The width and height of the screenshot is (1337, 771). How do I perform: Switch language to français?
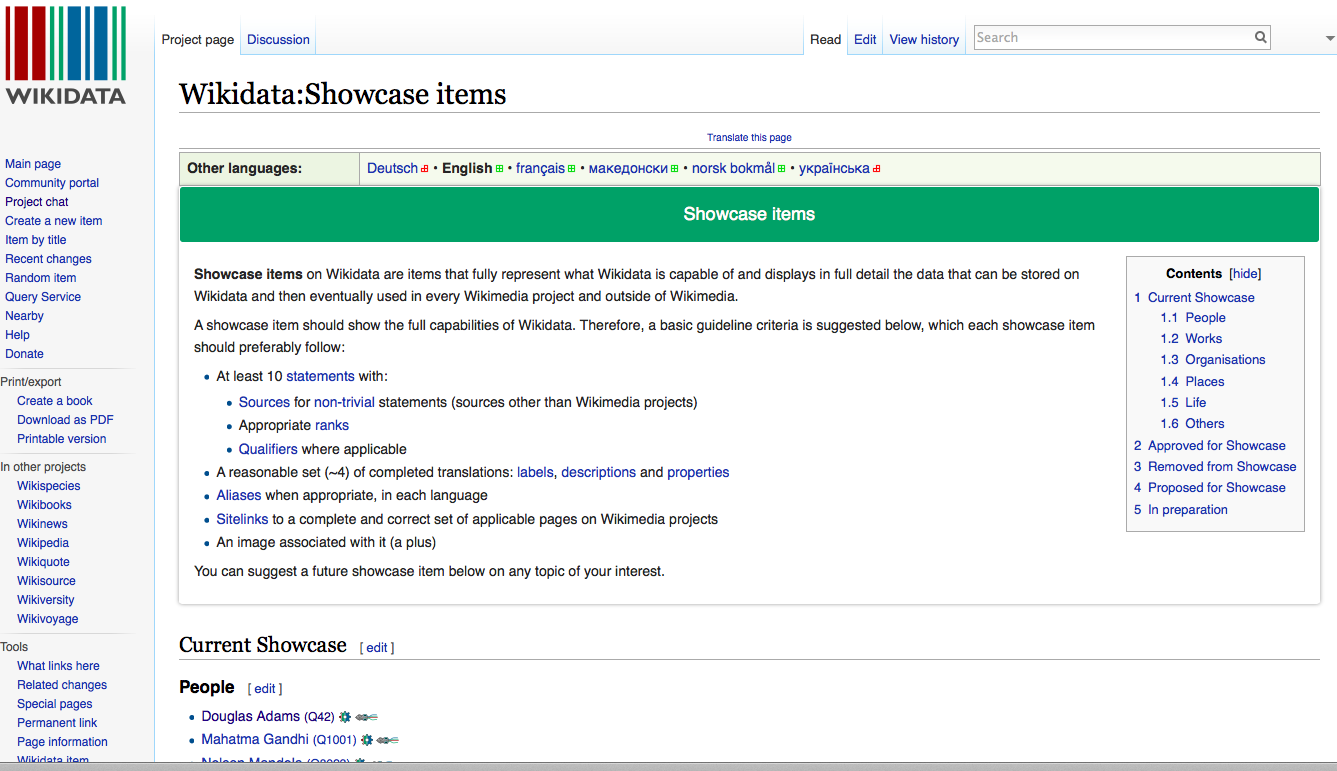tap(540, 168)
